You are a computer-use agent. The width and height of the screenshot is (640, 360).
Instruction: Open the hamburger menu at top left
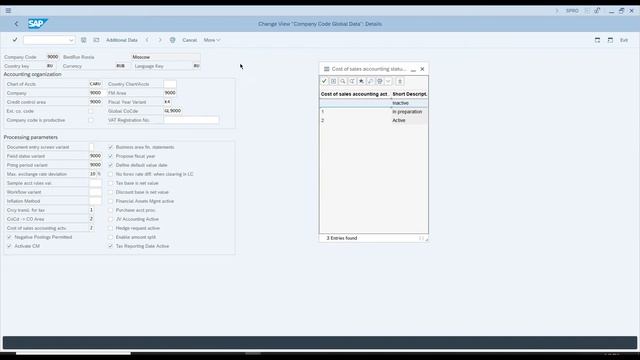pos(8,11)
